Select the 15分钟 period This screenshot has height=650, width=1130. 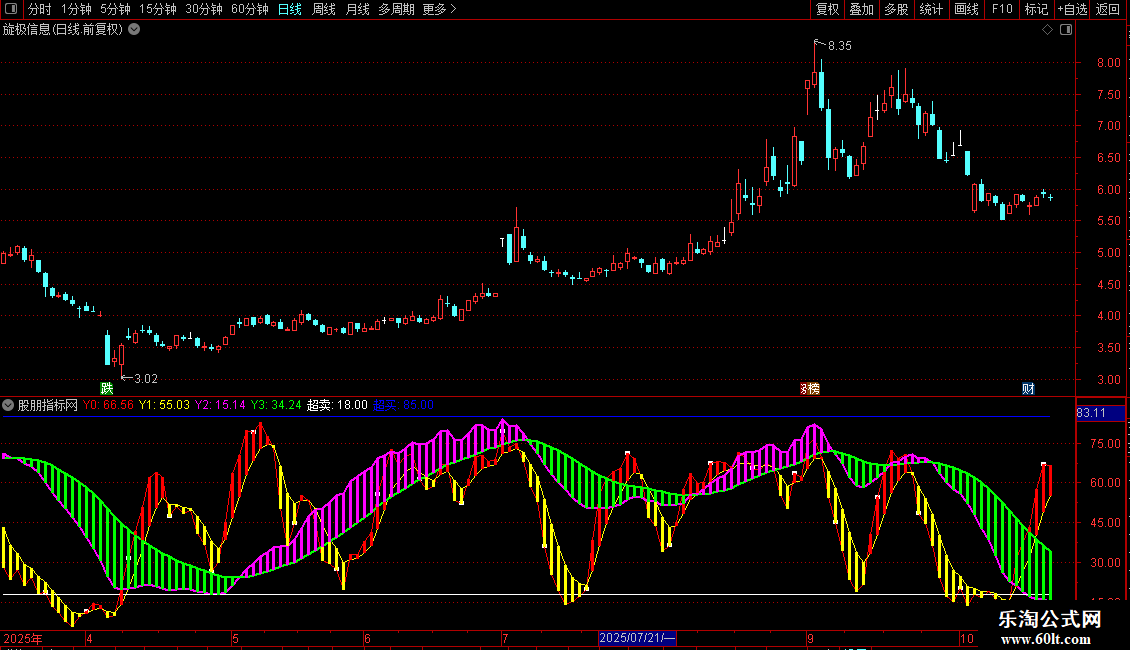(x=158, y=9)
